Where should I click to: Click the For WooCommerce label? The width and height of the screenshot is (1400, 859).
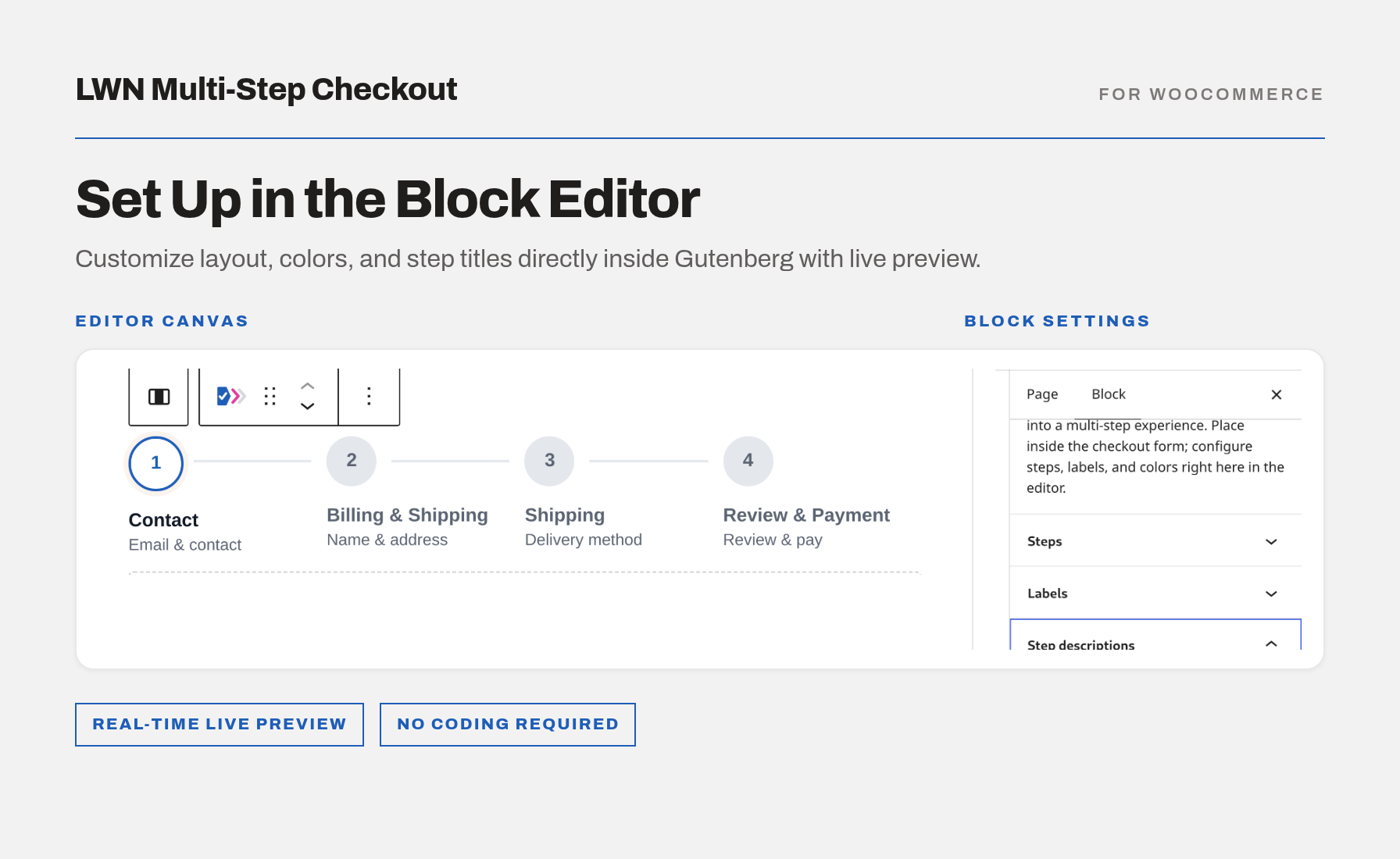1211,94
